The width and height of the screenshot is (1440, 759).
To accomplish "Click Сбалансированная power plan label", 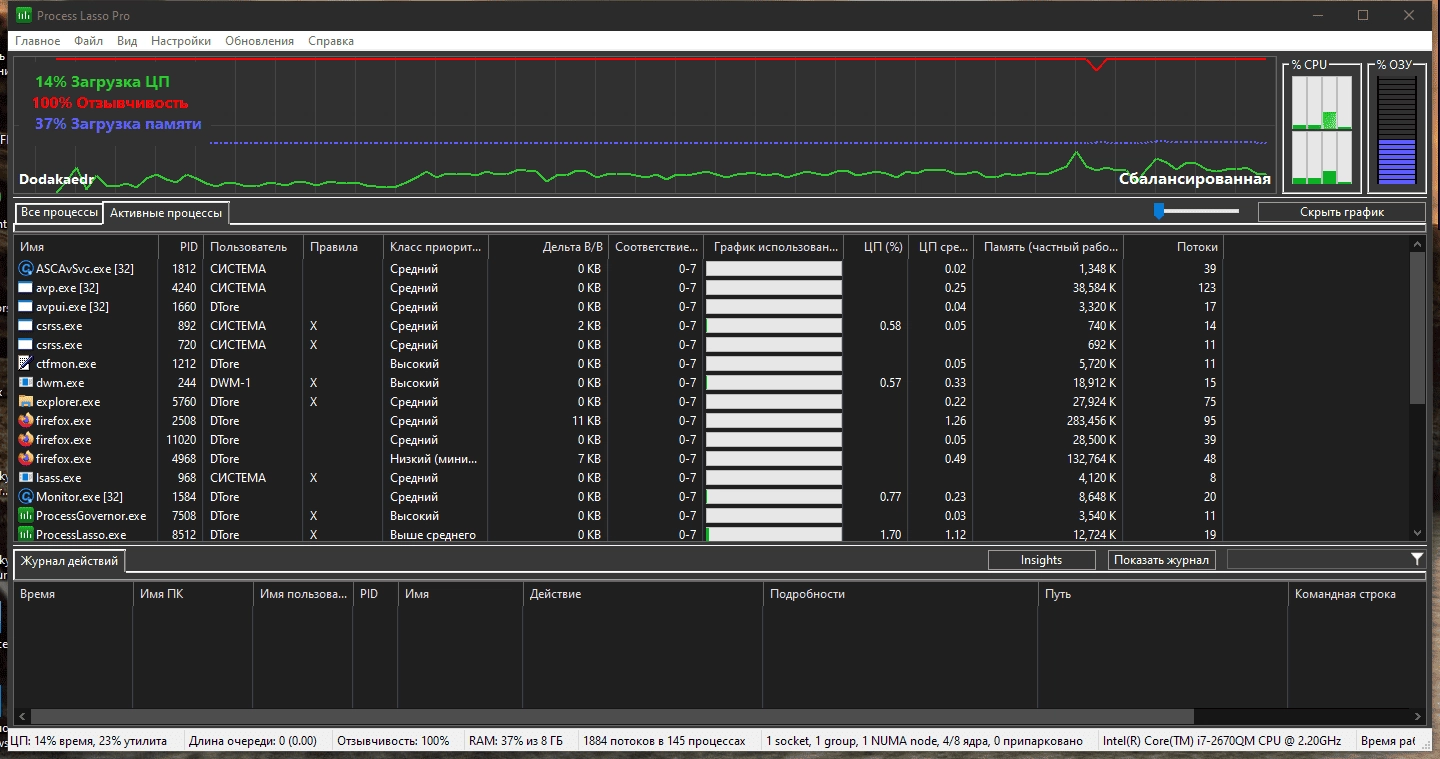I will click(x=1194, y=180).
